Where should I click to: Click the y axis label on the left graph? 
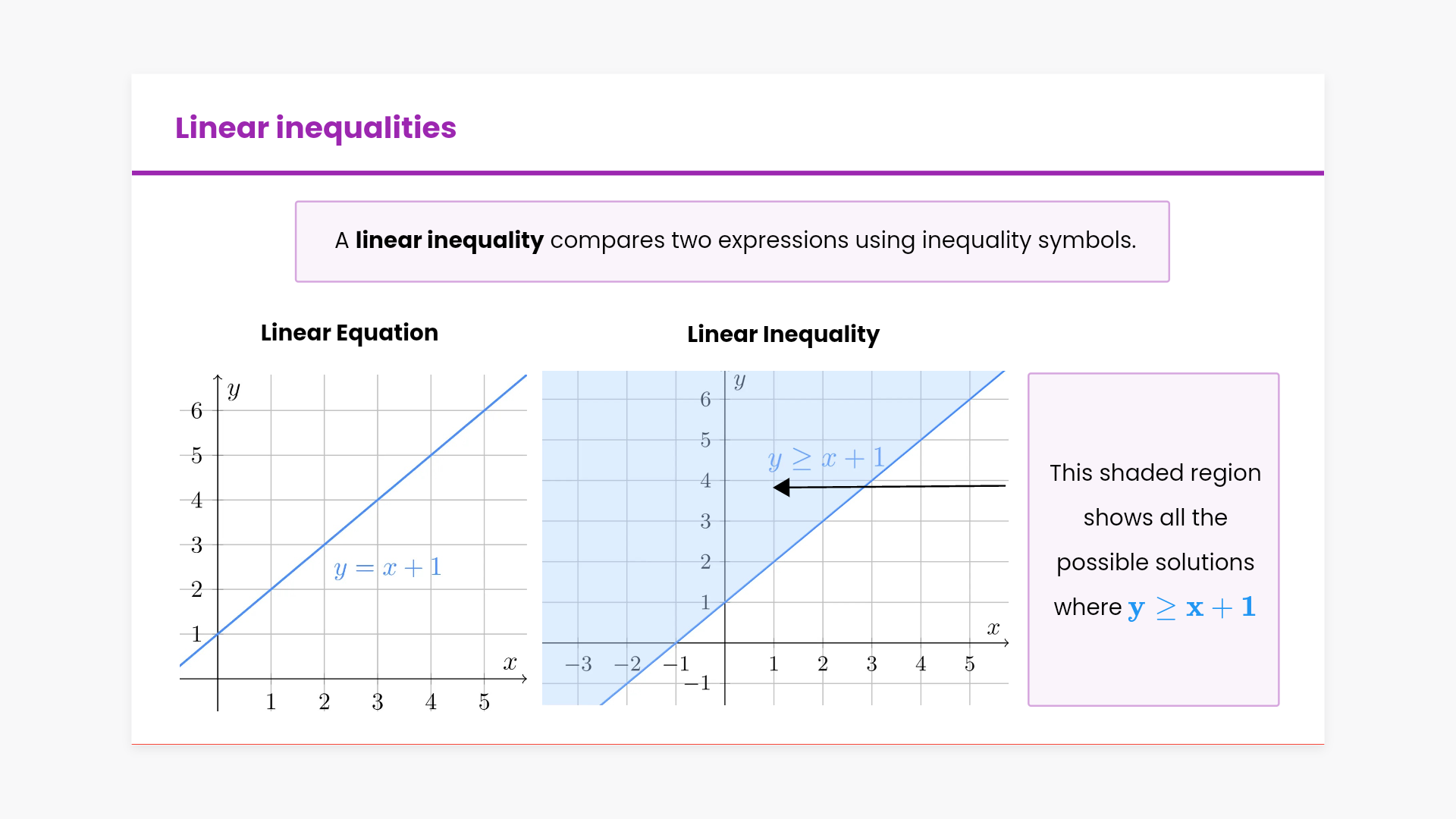[234, 391]
